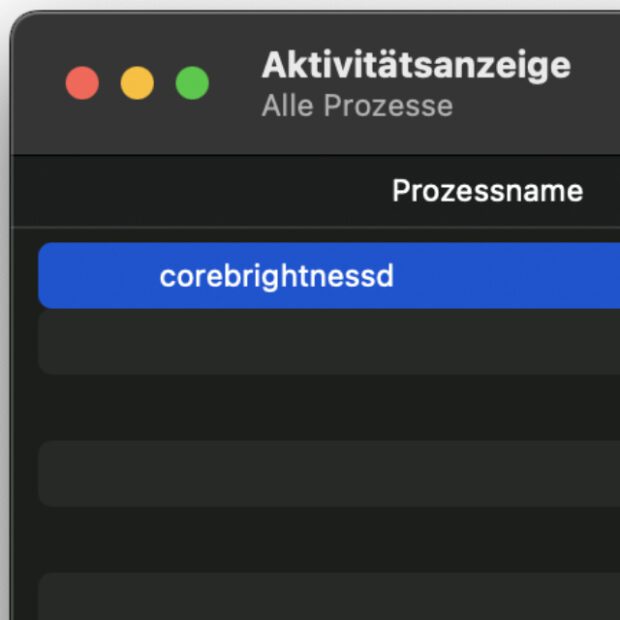
Task: Sort by the Prozessname column header
Action: coord(487,191)
